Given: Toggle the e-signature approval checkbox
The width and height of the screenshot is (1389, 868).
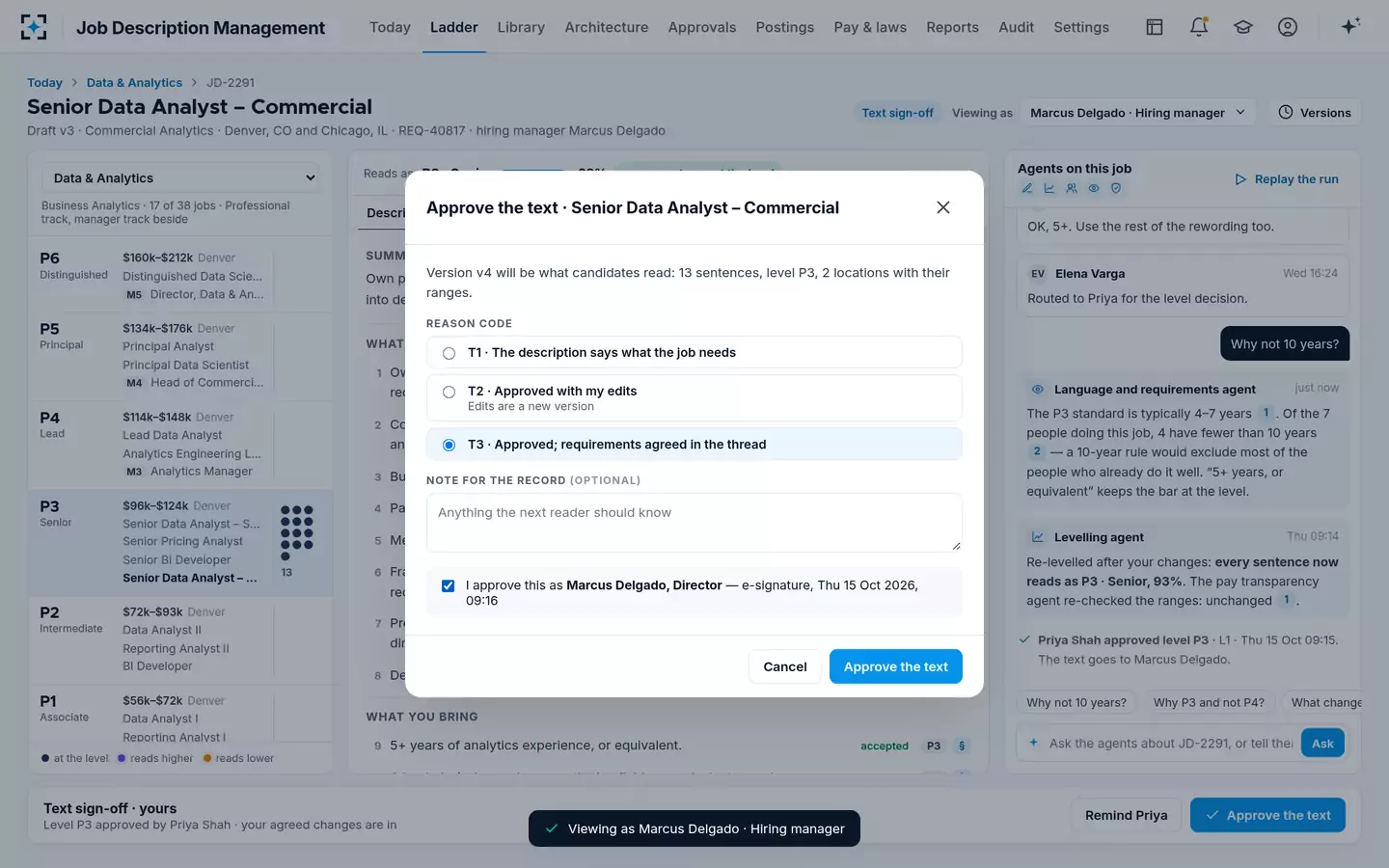Looking at the screenshot, I should click(x=449, y=585).
